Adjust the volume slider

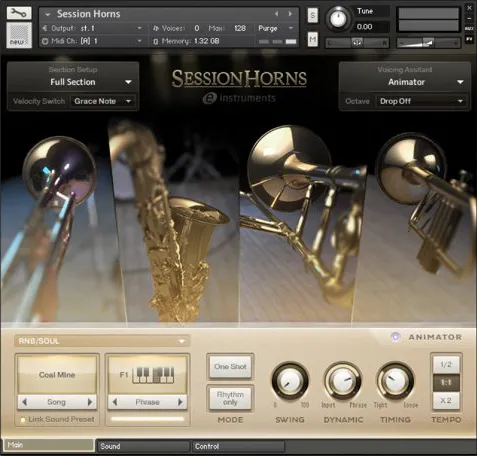[428, 43]
